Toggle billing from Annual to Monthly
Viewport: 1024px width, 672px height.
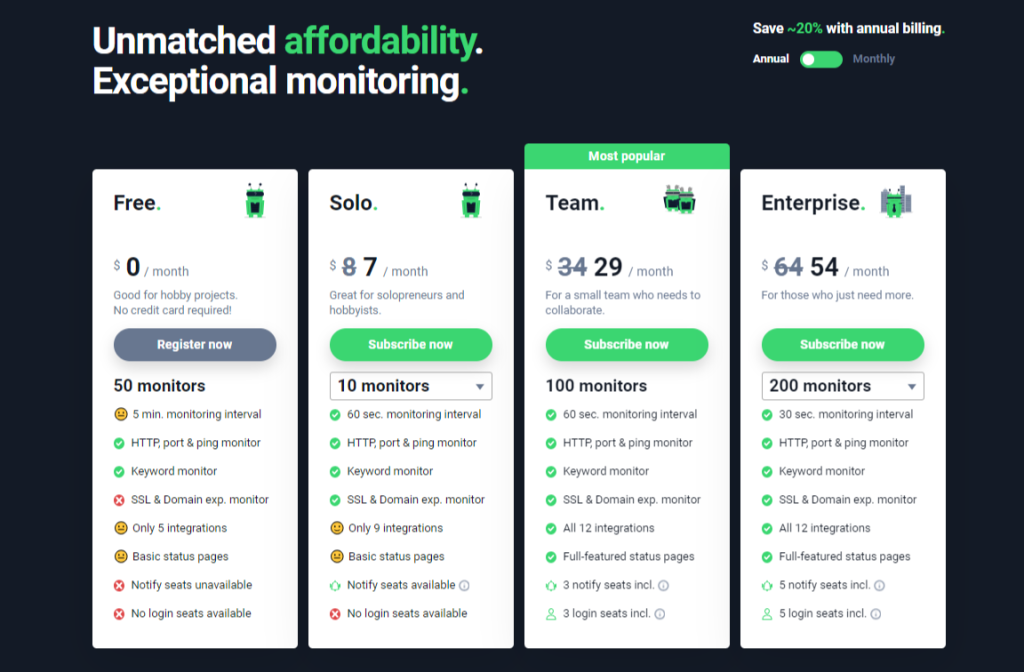pos(820,59)
